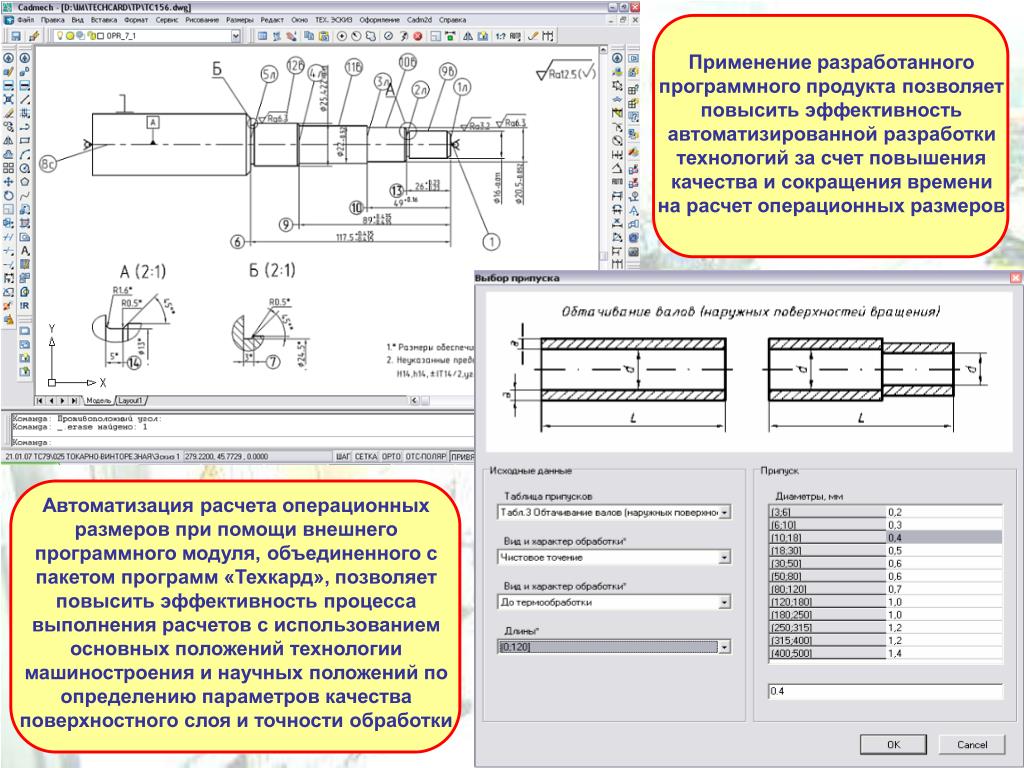1024x768 pixels.
Task: Click the Save floppy-disk icon
Action: click(x=16, y=36)
